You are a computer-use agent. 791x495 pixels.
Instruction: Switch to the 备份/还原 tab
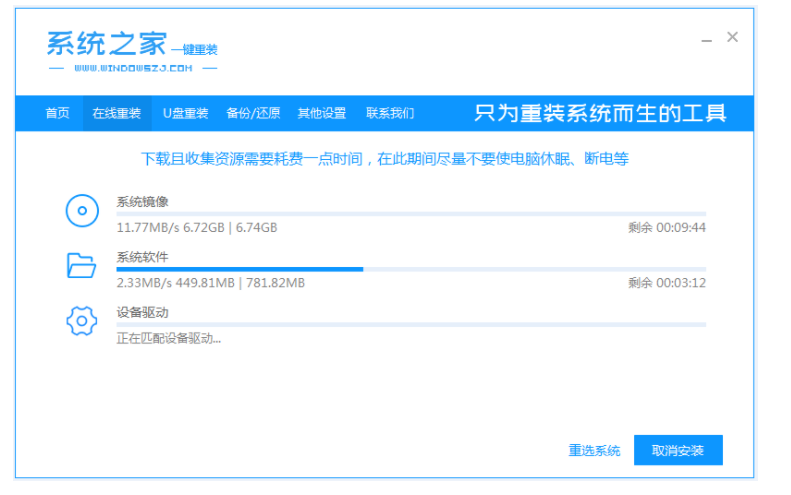coord(253,113)
